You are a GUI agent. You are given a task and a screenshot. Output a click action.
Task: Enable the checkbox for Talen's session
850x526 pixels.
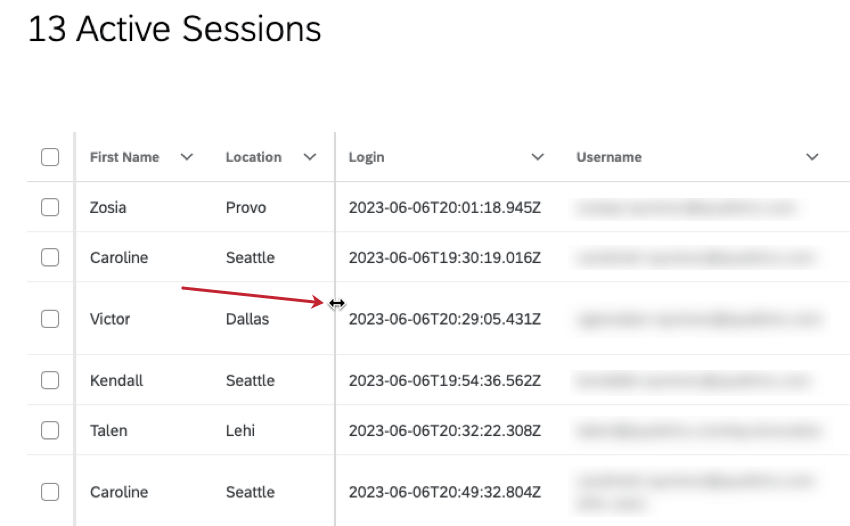[x=50, y=430]
